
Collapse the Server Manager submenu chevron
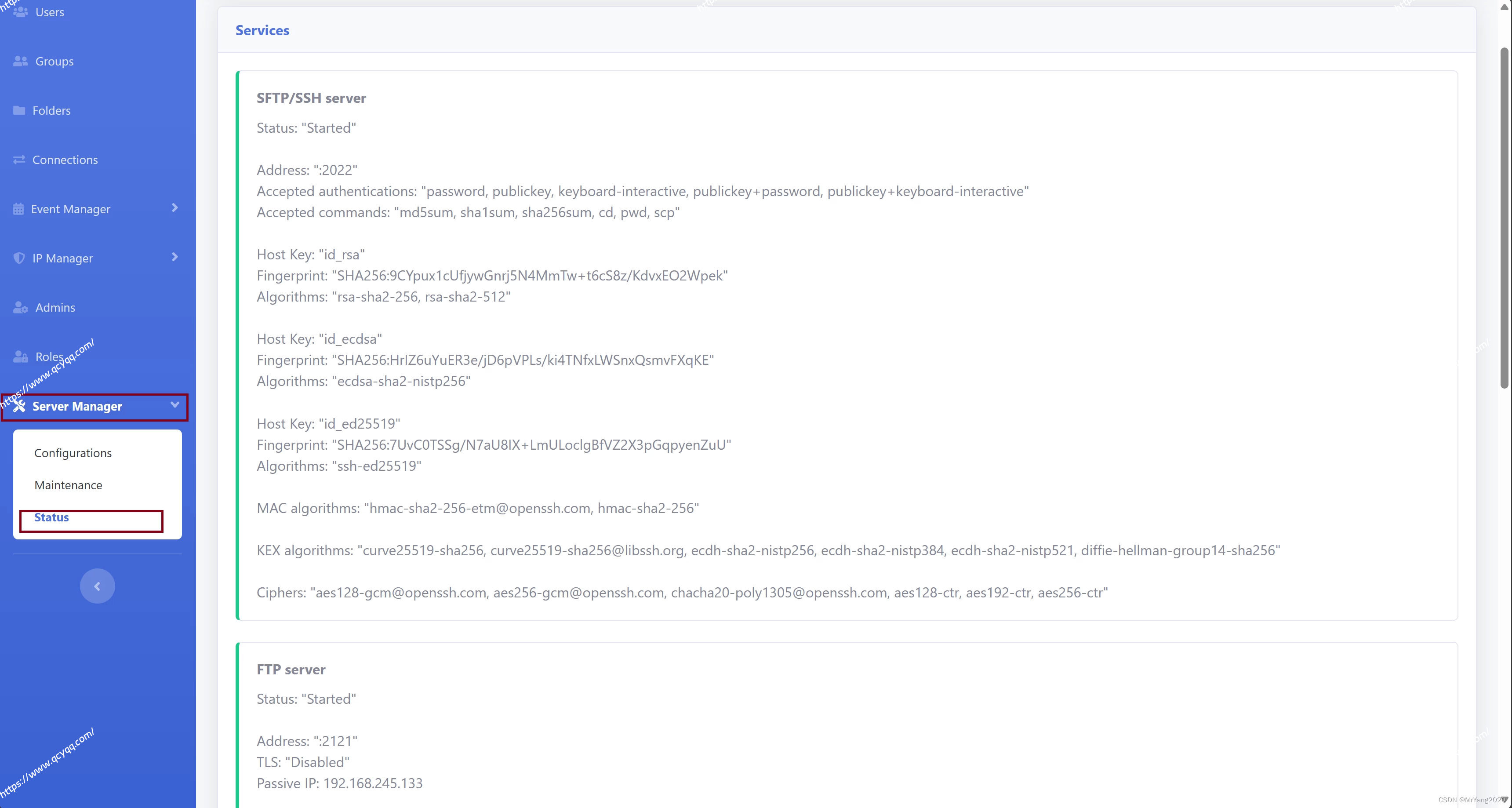(174, 405)
